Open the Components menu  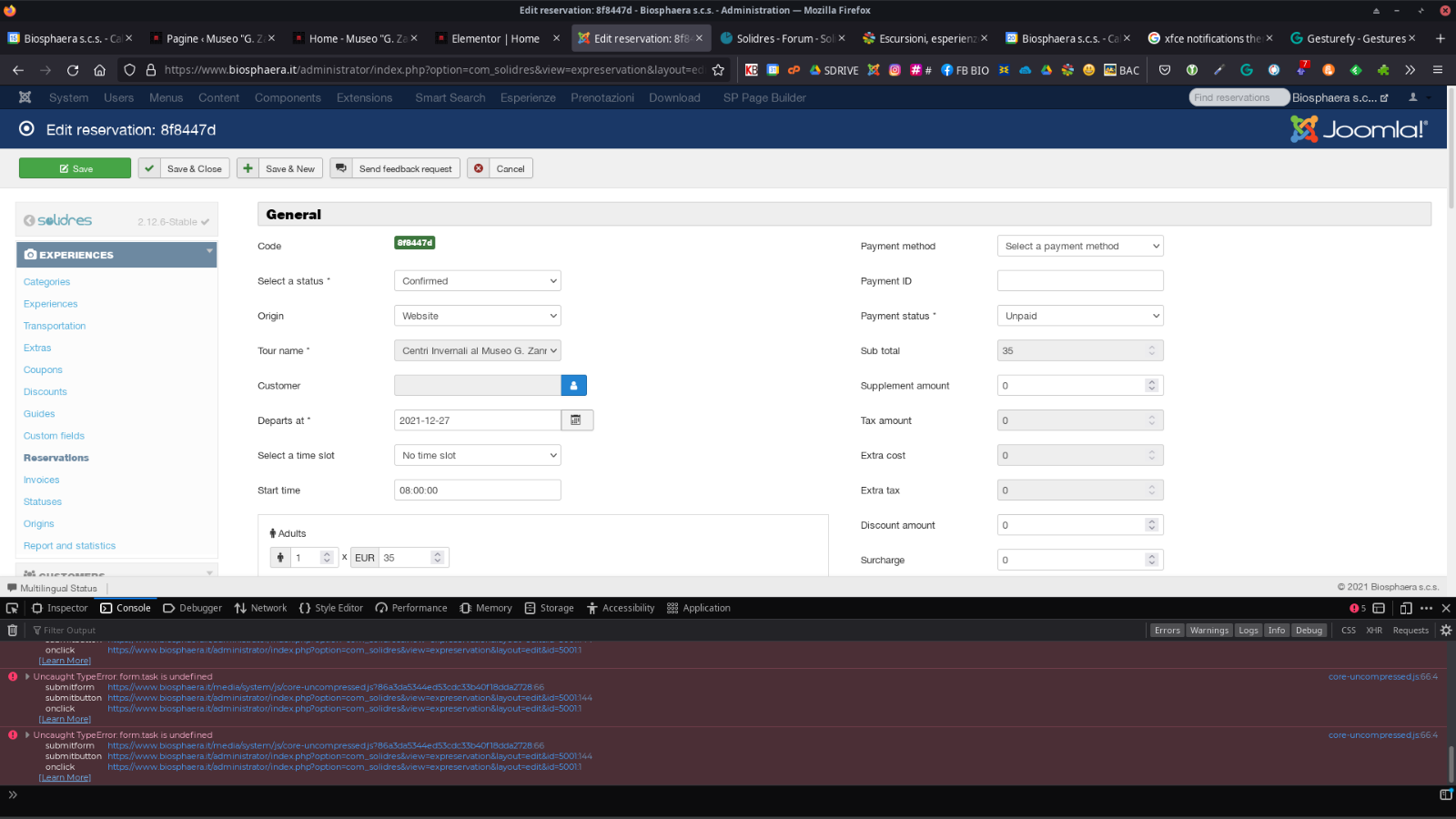[288, 97]
